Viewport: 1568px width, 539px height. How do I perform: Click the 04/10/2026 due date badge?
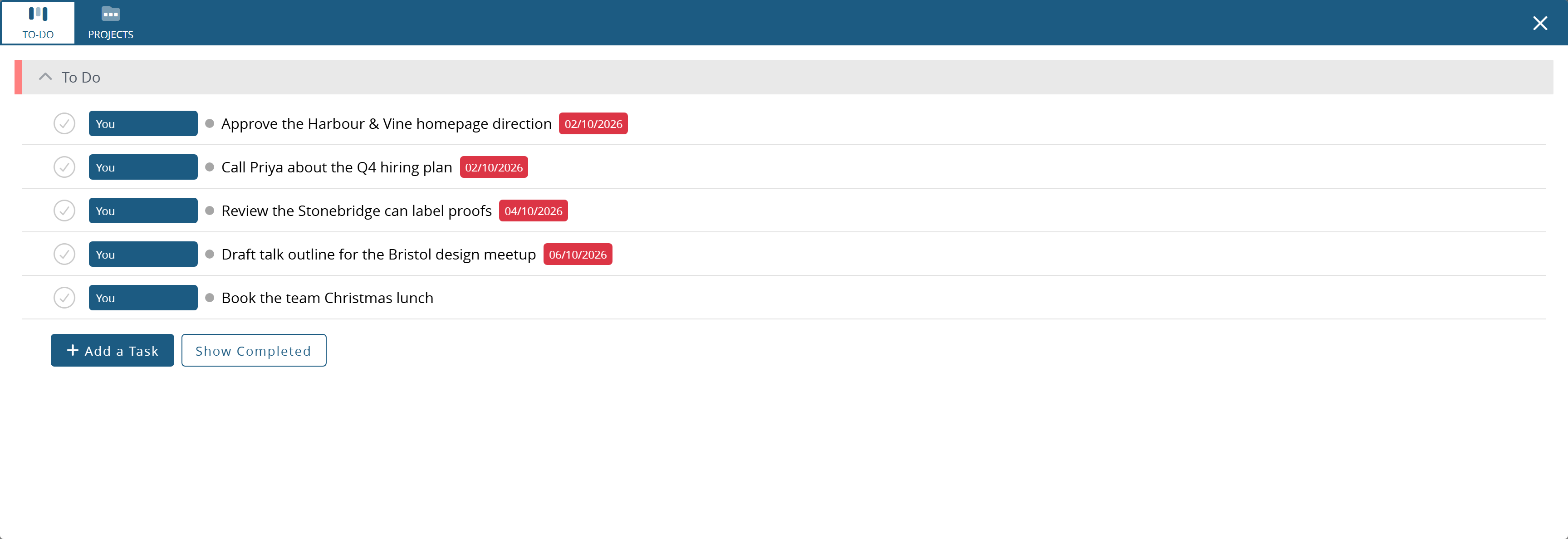click(x=533, y=211)
